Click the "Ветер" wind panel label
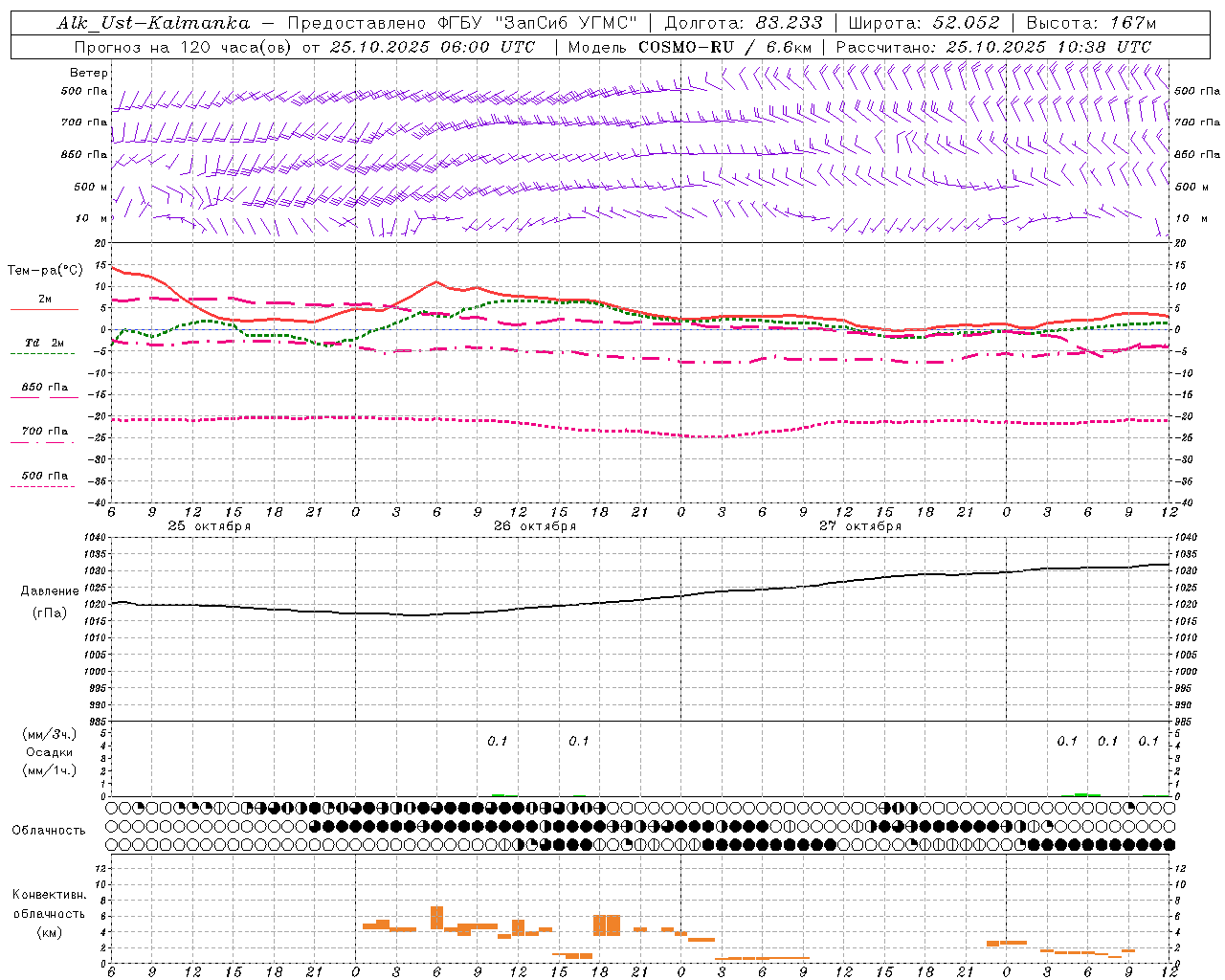Viewport: 1225px width, 980px height. 89,73
